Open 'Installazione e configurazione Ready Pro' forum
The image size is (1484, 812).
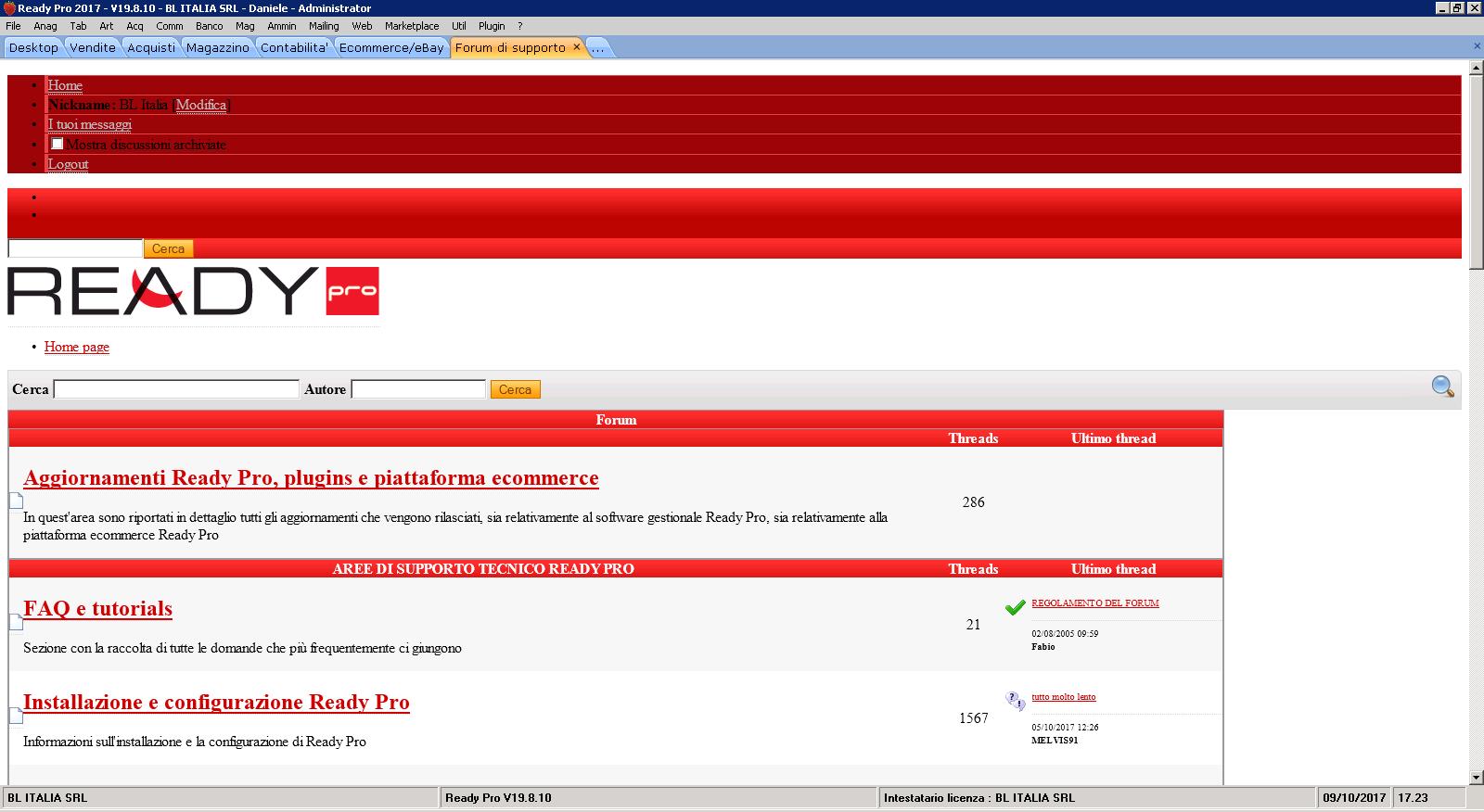click(216, 702)
